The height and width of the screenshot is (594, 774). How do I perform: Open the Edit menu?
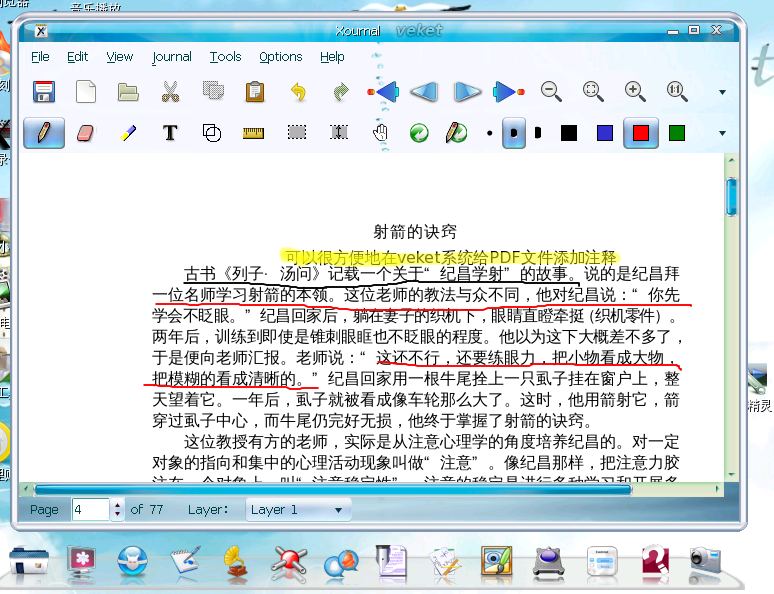pyautogui.click(x=77, y=57)
